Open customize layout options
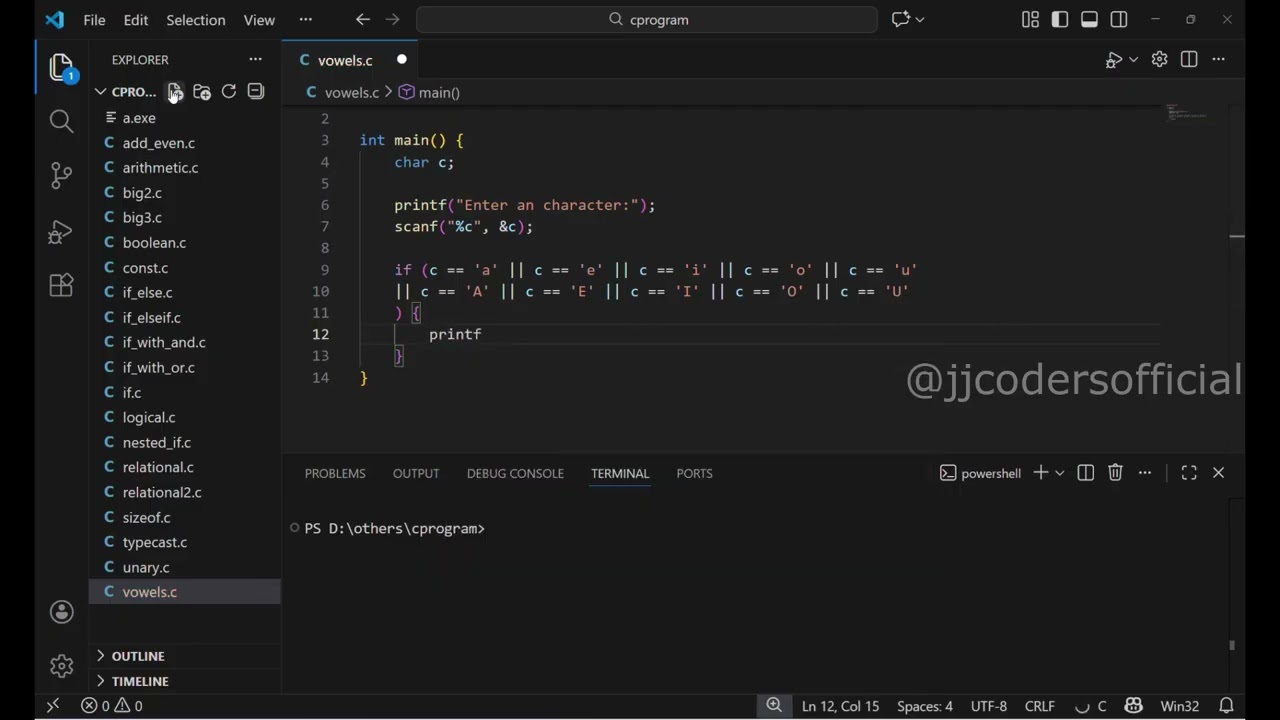 tap(1030, 19)
